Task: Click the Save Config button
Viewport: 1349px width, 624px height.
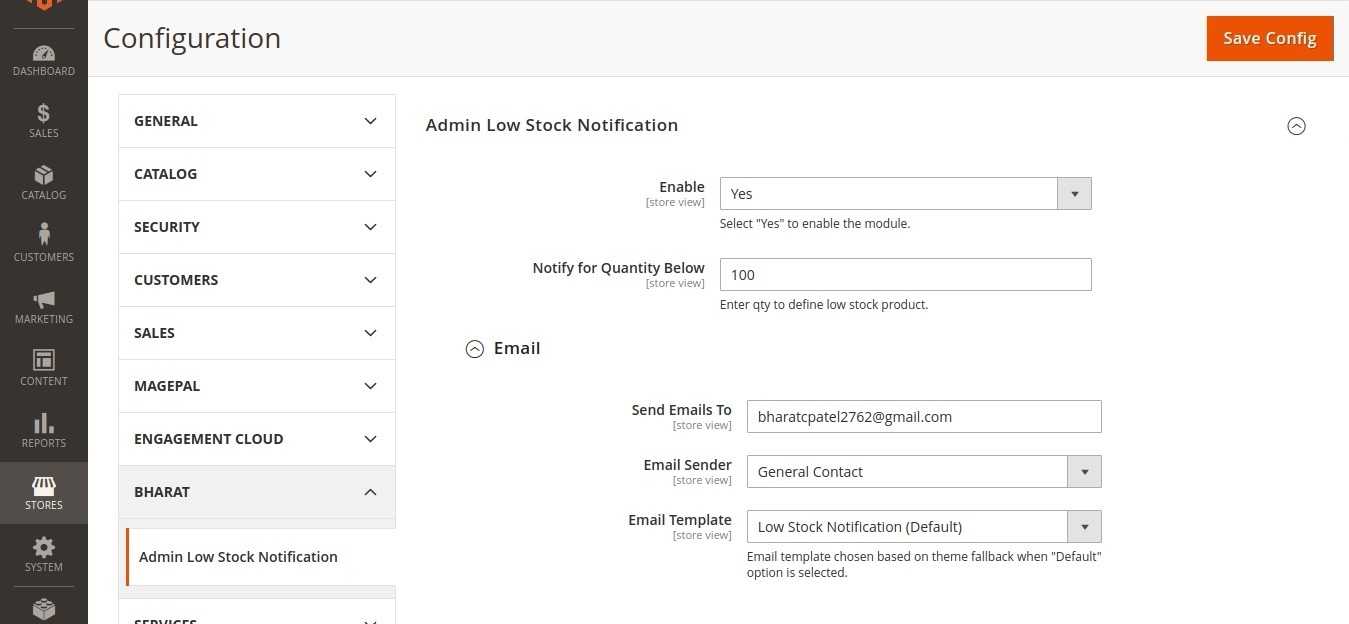Action: click(x=1270, y=38)
